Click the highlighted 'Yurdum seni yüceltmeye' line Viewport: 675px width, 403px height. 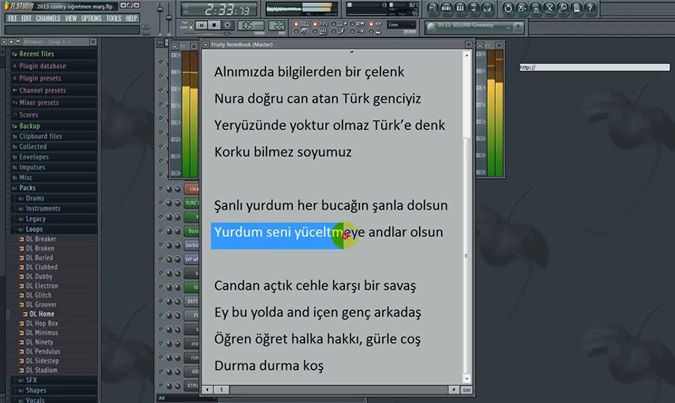tap(289, 232)
